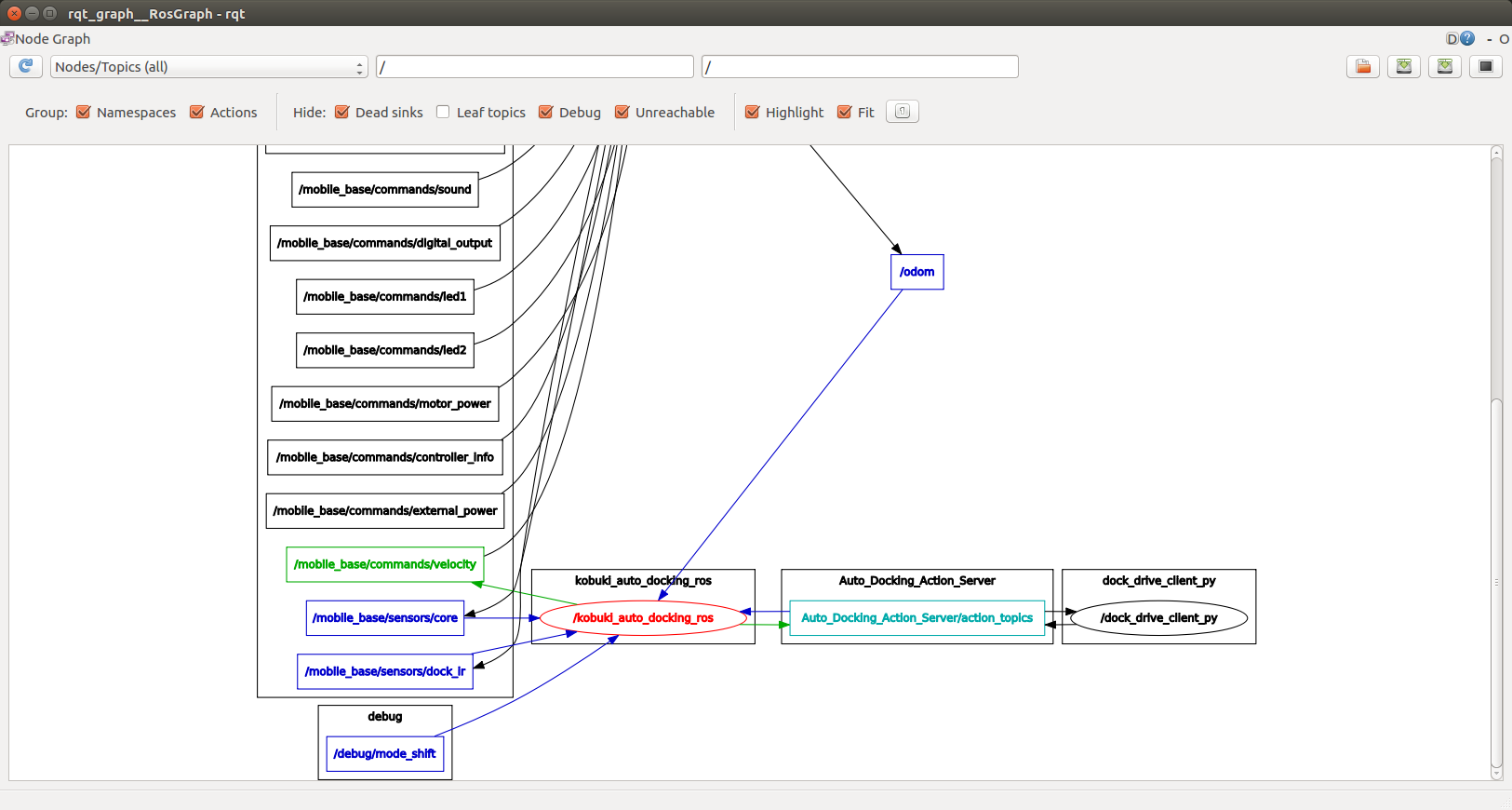Click /mobile_base/commands/led2 topic box
The width and height of the screenshot is (1512, 810).
point(385,350)
